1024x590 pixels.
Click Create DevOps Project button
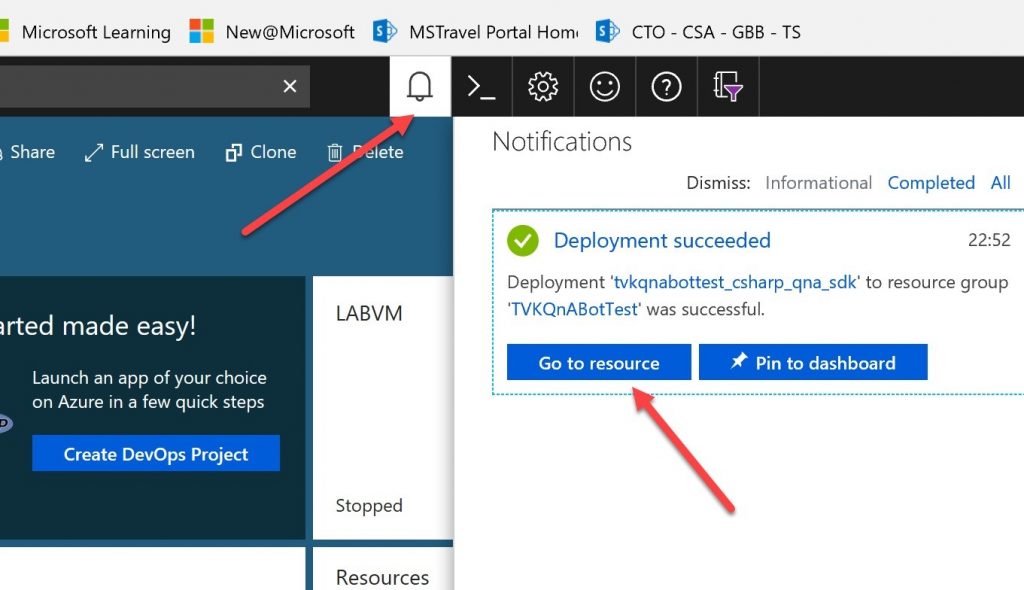coord(156,453)
